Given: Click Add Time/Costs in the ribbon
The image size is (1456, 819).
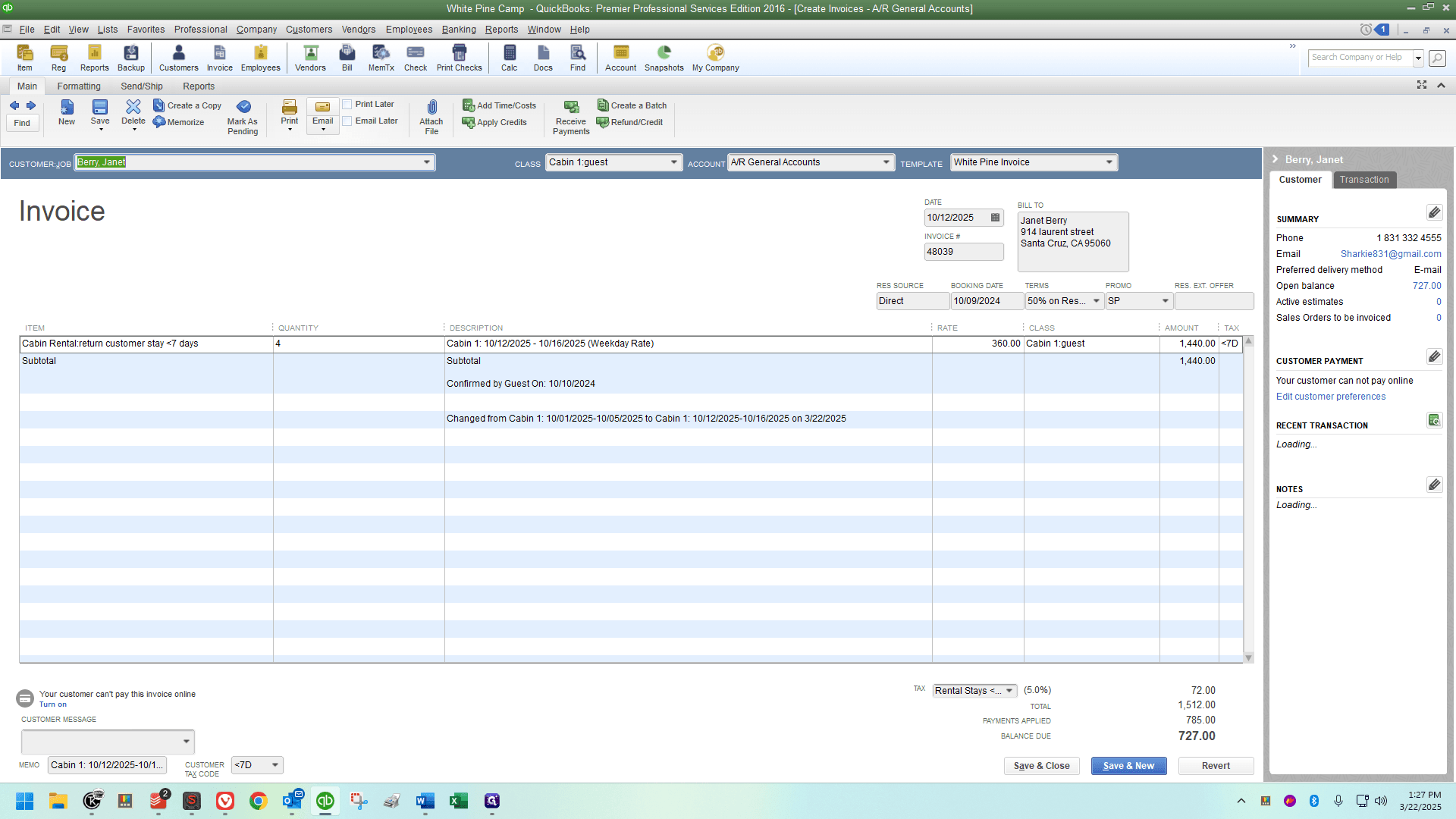Looking at the screenshot, I should point(500,105).
